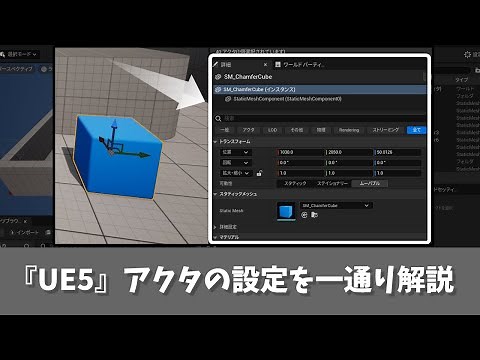The width and height of the screenshot is (480, 360).
Task: Open the 選択モード dropdown in toolbar
Action: (x=19, y=54)
